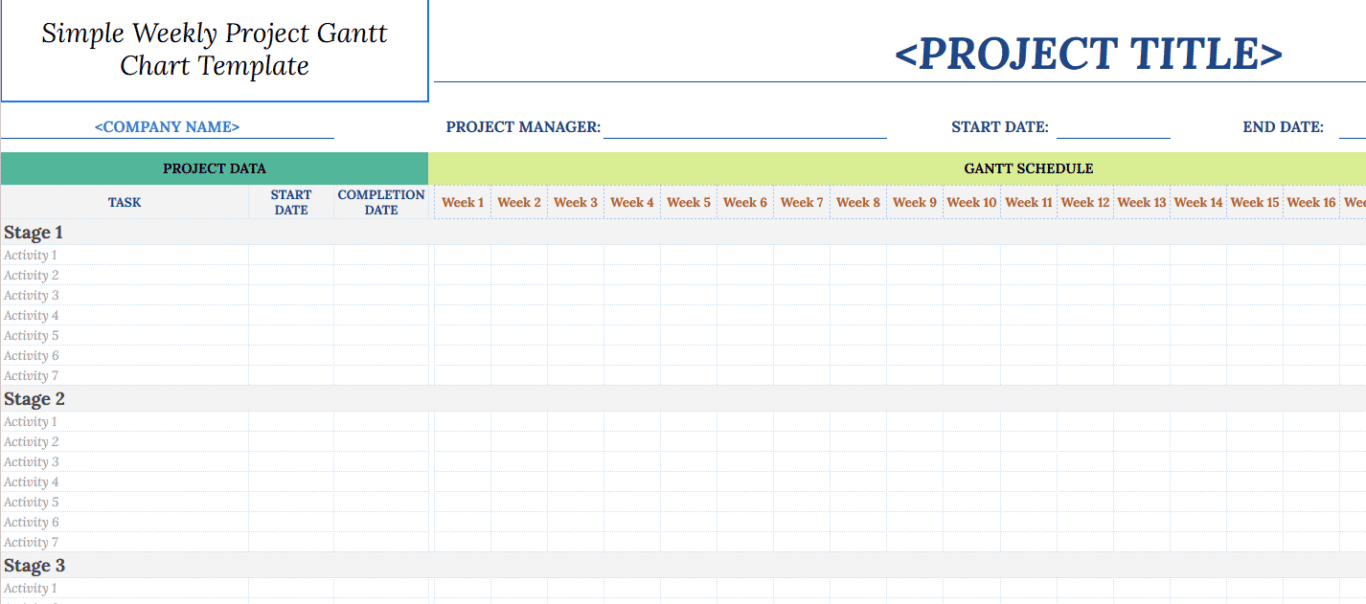Select the Week 11 column header

[1028, 202]
